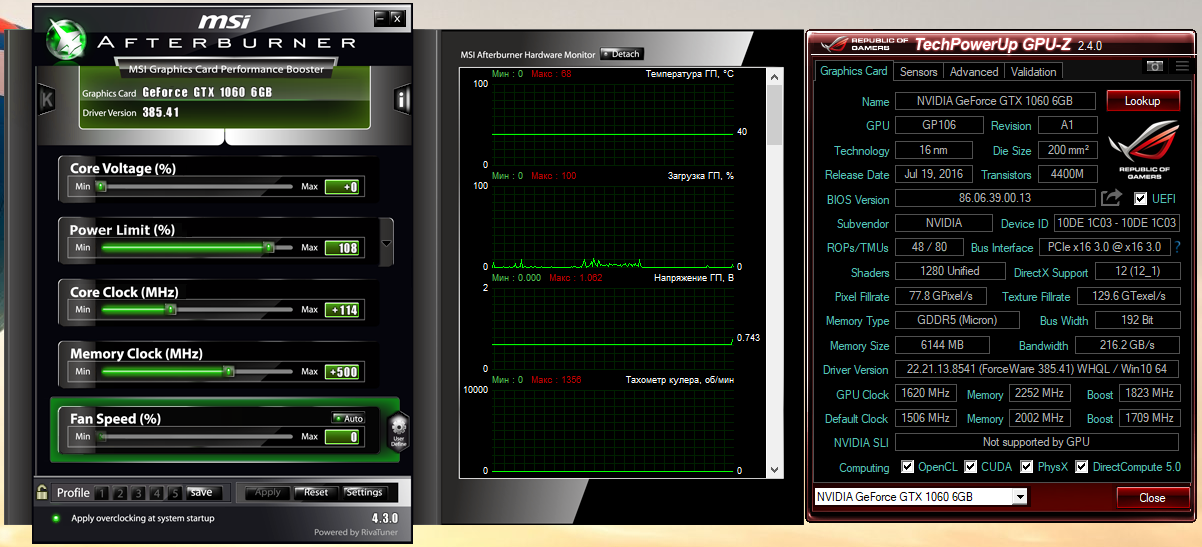
Task: Toggle the OpenCL checkbox
Action: (907, 467)
